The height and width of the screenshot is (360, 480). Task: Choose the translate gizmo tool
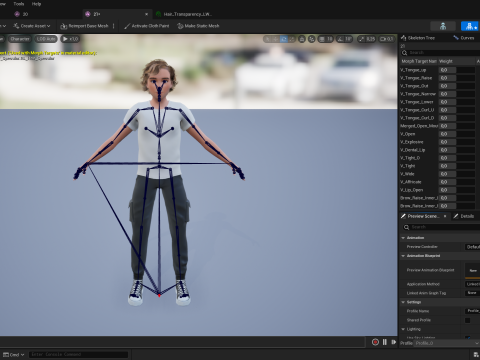276,39
